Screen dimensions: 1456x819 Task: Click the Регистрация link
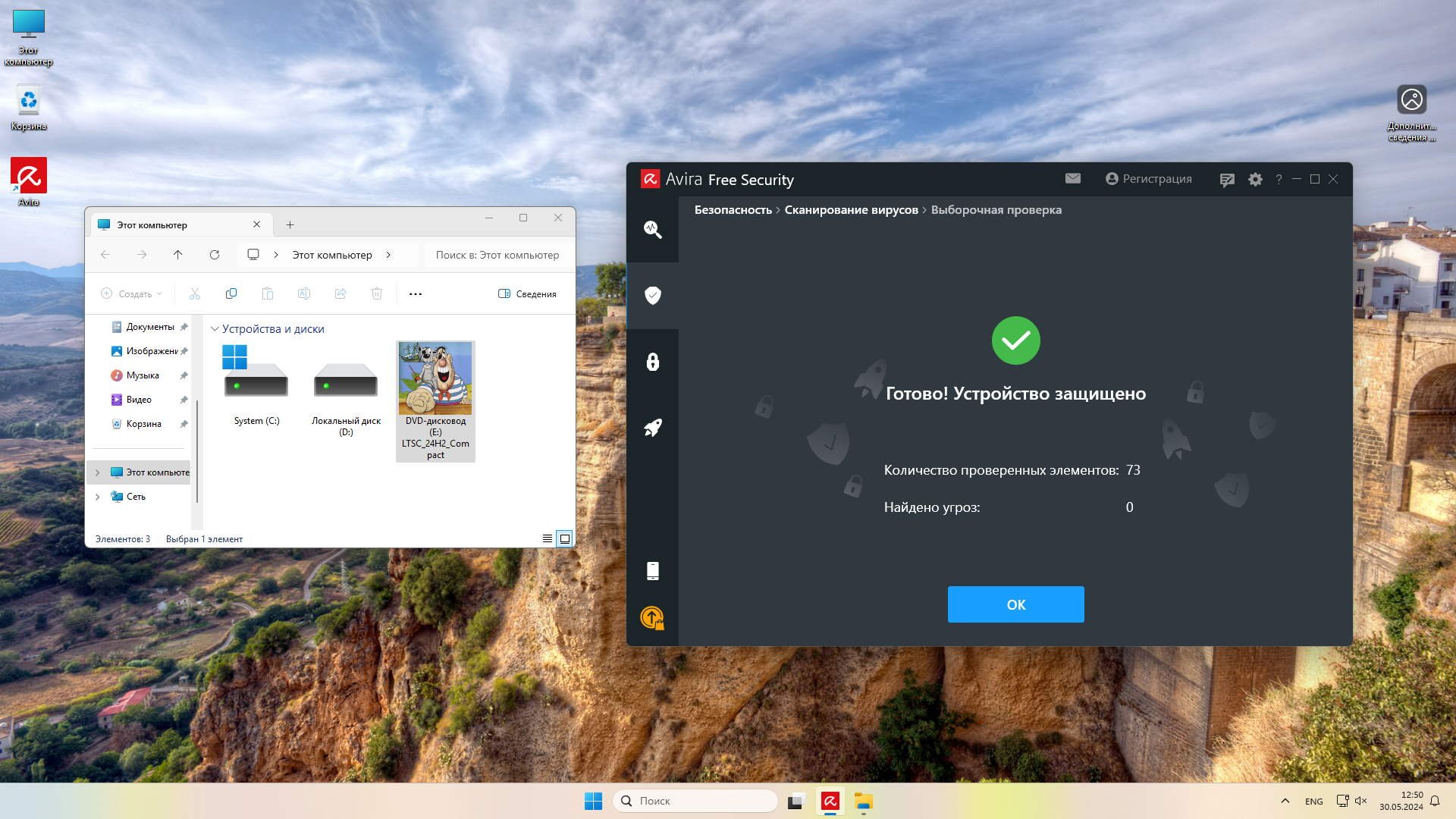click(1148, 179)
